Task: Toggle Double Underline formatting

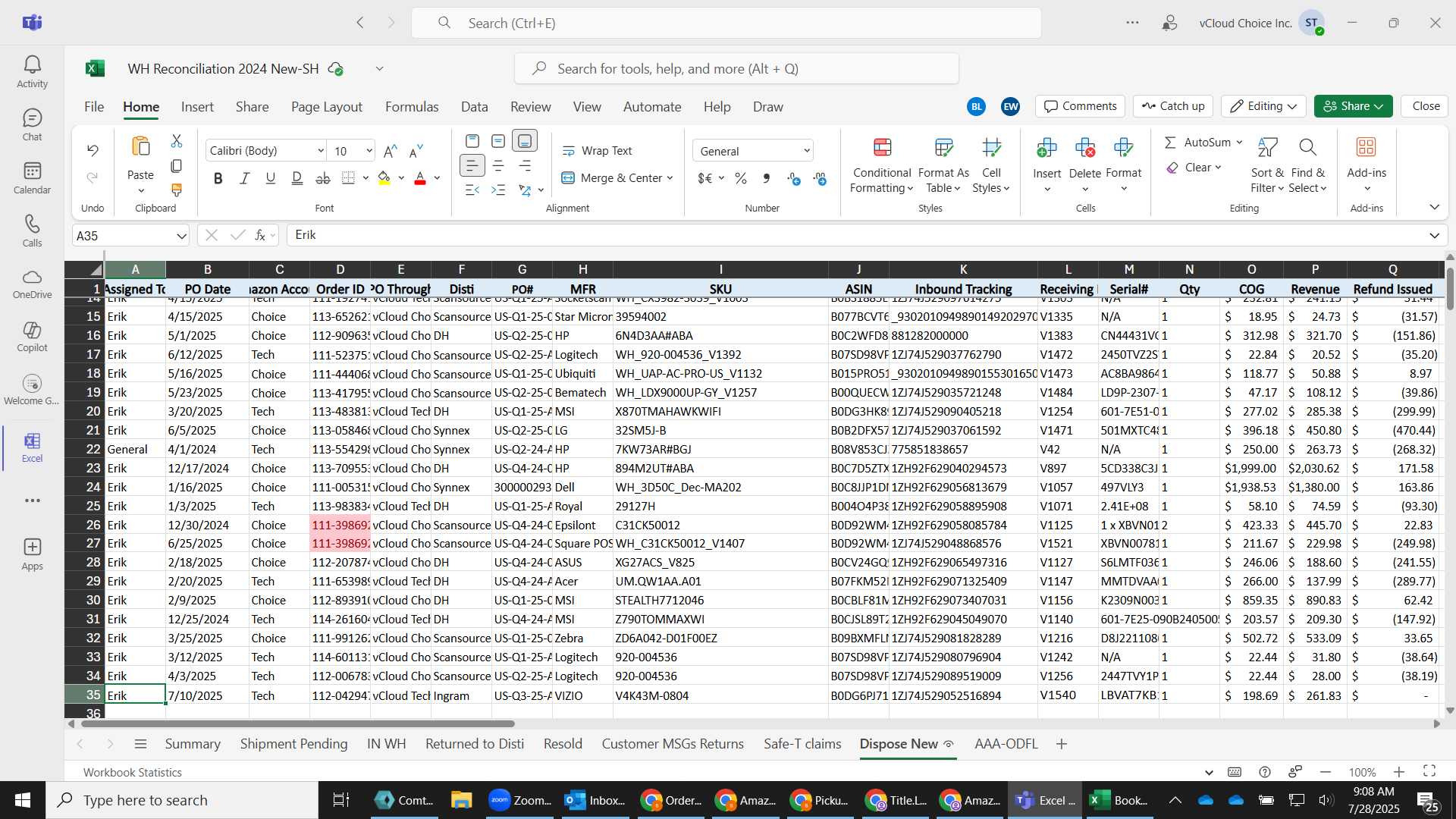Action: pos(297,178)
